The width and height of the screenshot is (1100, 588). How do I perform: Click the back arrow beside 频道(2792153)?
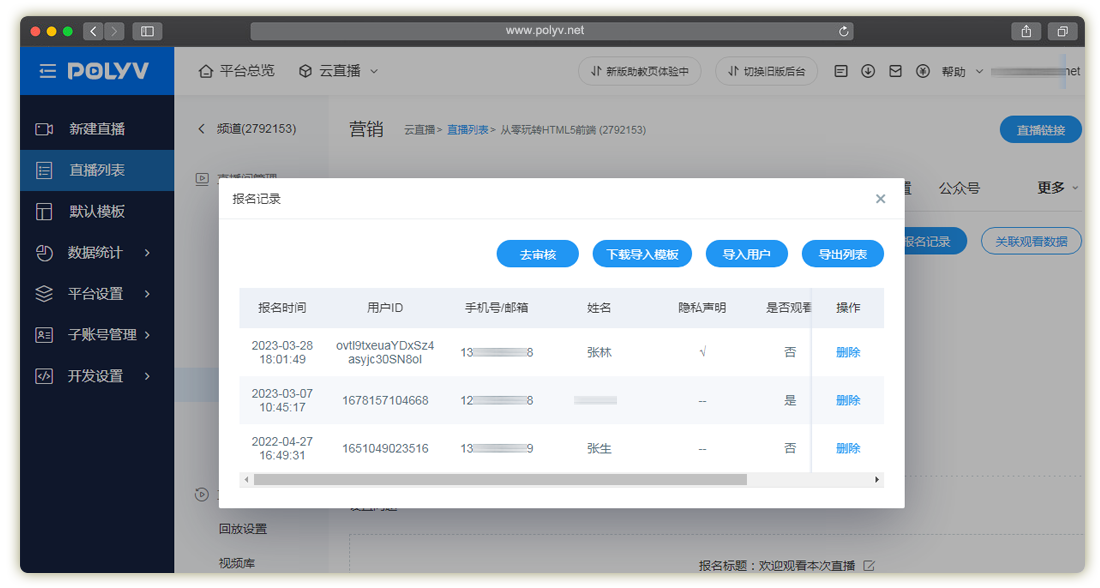(x=201, y=129)
